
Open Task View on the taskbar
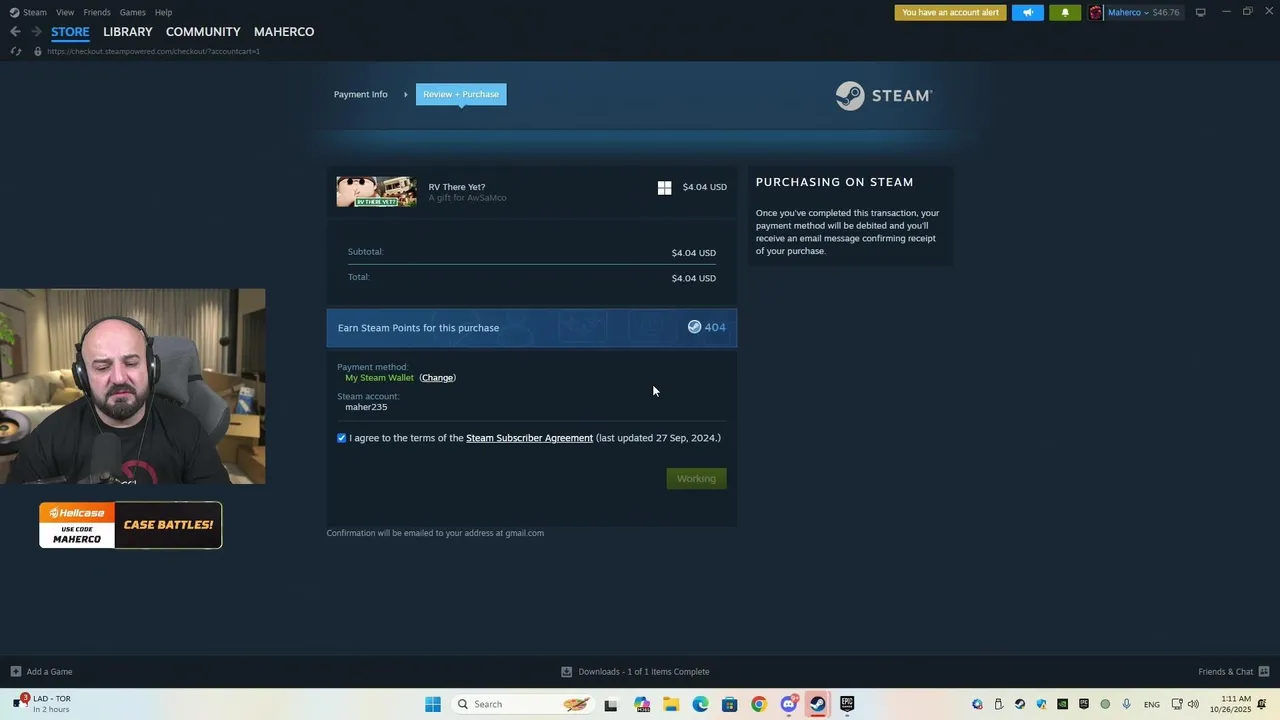611,704
